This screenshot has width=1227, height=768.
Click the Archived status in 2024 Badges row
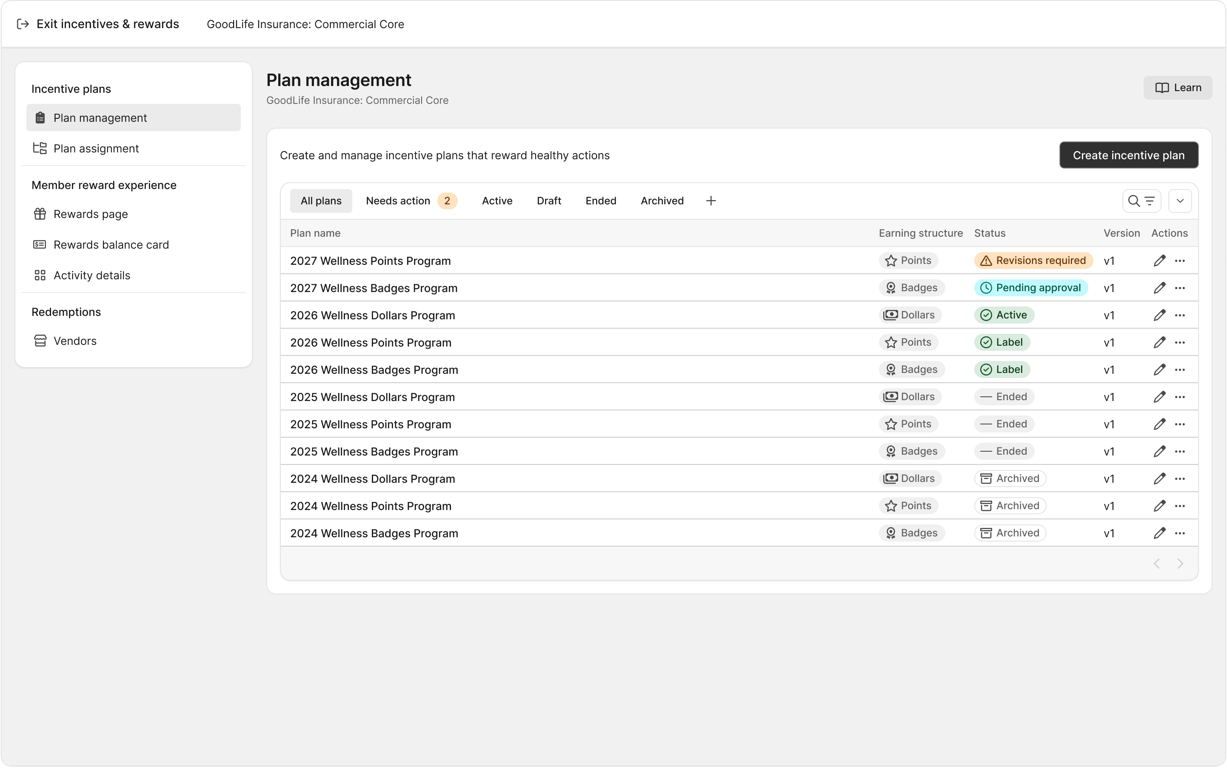[x=1010, y=533]
